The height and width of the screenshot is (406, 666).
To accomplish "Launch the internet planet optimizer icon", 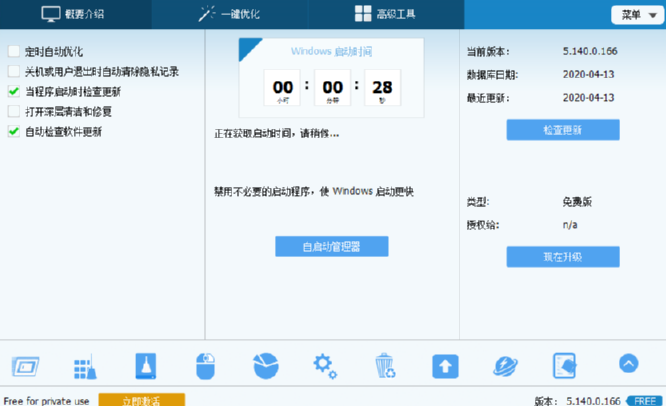I will 505,366.
